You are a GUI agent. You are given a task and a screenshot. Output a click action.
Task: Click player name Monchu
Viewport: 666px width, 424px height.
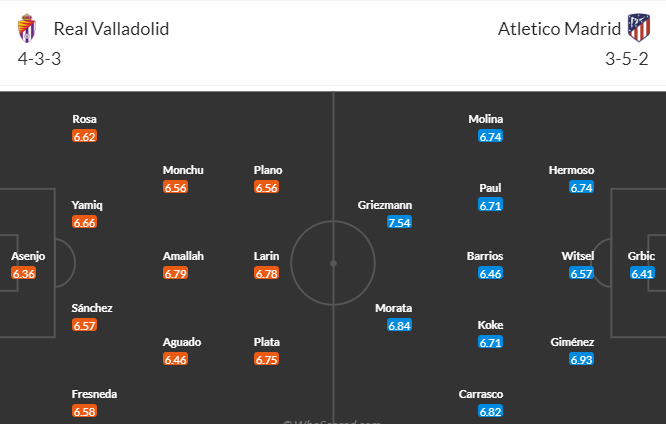point(183,170)
